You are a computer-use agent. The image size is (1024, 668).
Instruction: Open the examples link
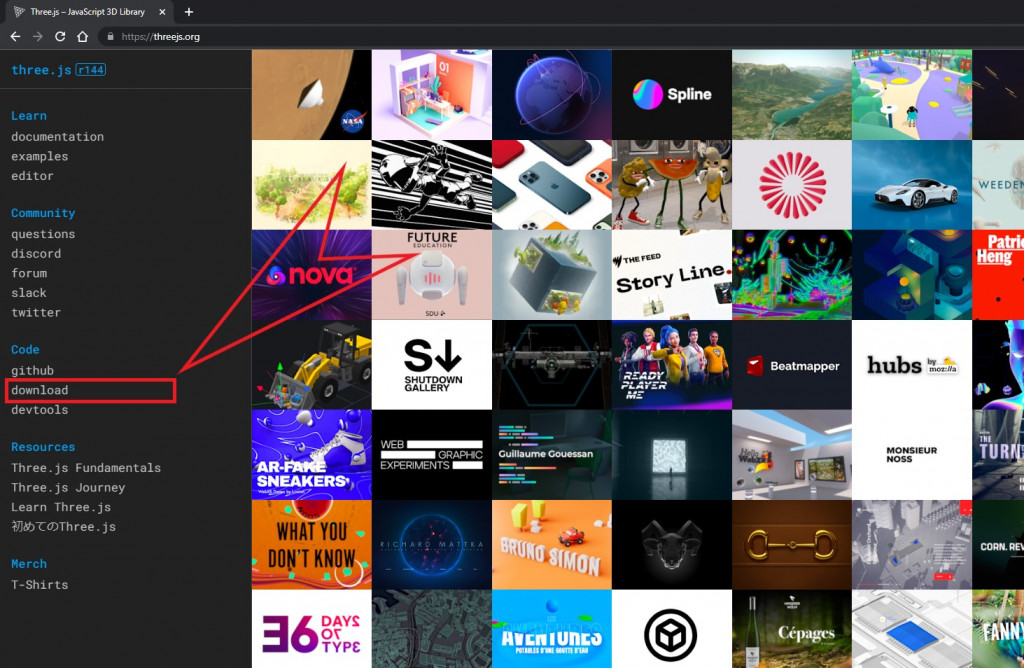pos(40,156)
